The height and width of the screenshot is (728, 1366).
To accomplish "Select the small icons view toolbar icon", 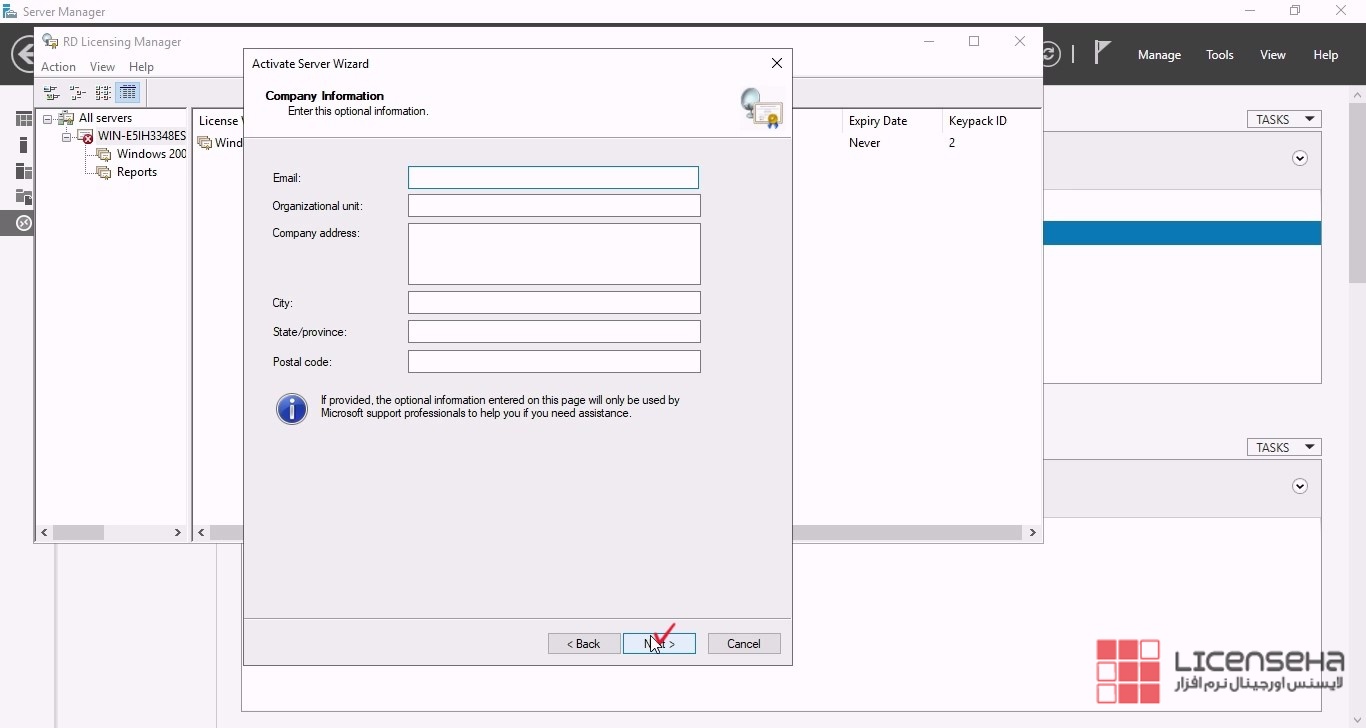I will [77, 93].
